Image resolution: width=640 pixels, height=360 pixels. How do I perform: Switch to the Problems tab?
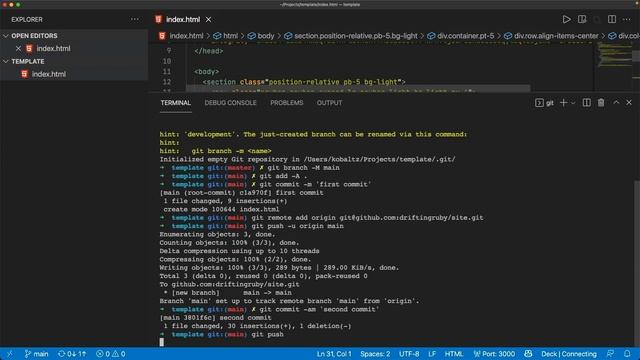tap(287, 103)
